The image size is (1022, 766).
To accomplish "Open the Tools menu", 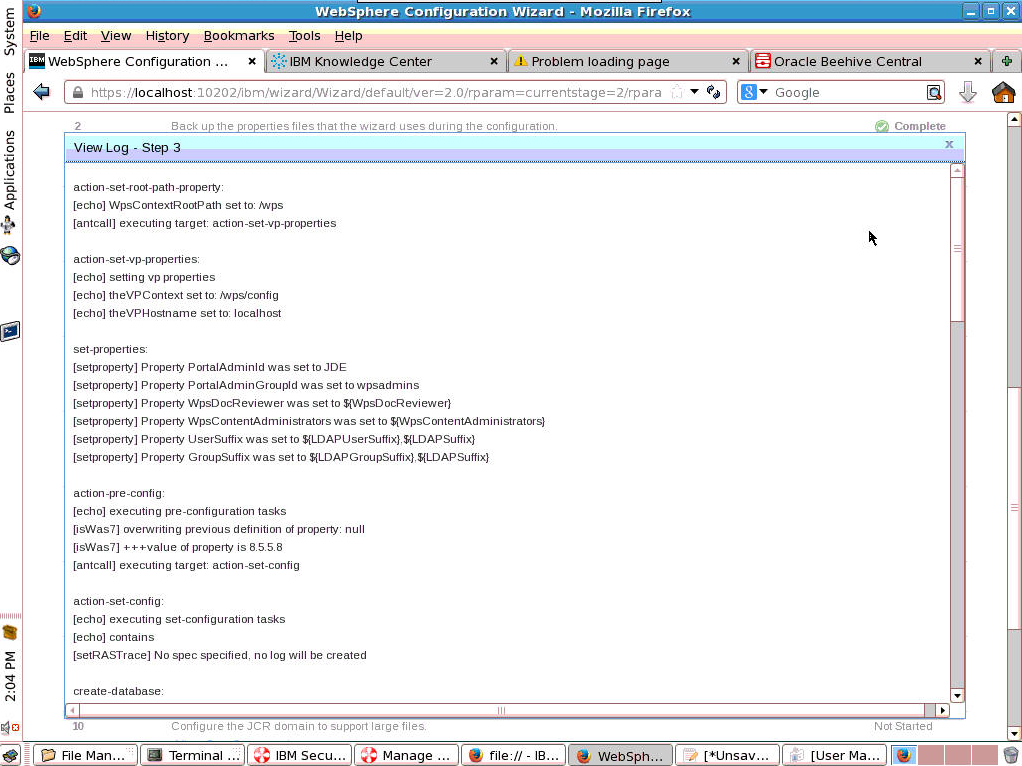I will click(304, 36).
